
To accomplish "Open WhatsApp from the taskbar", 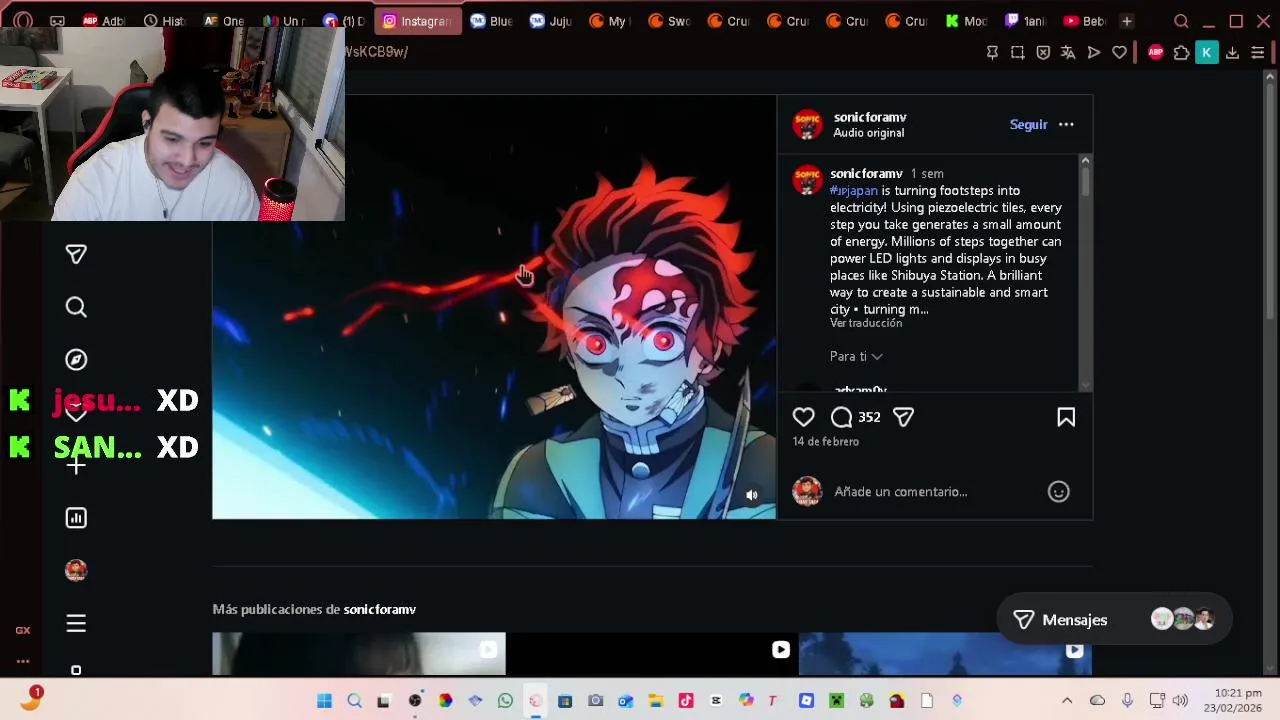I will (x=505, y=701).
